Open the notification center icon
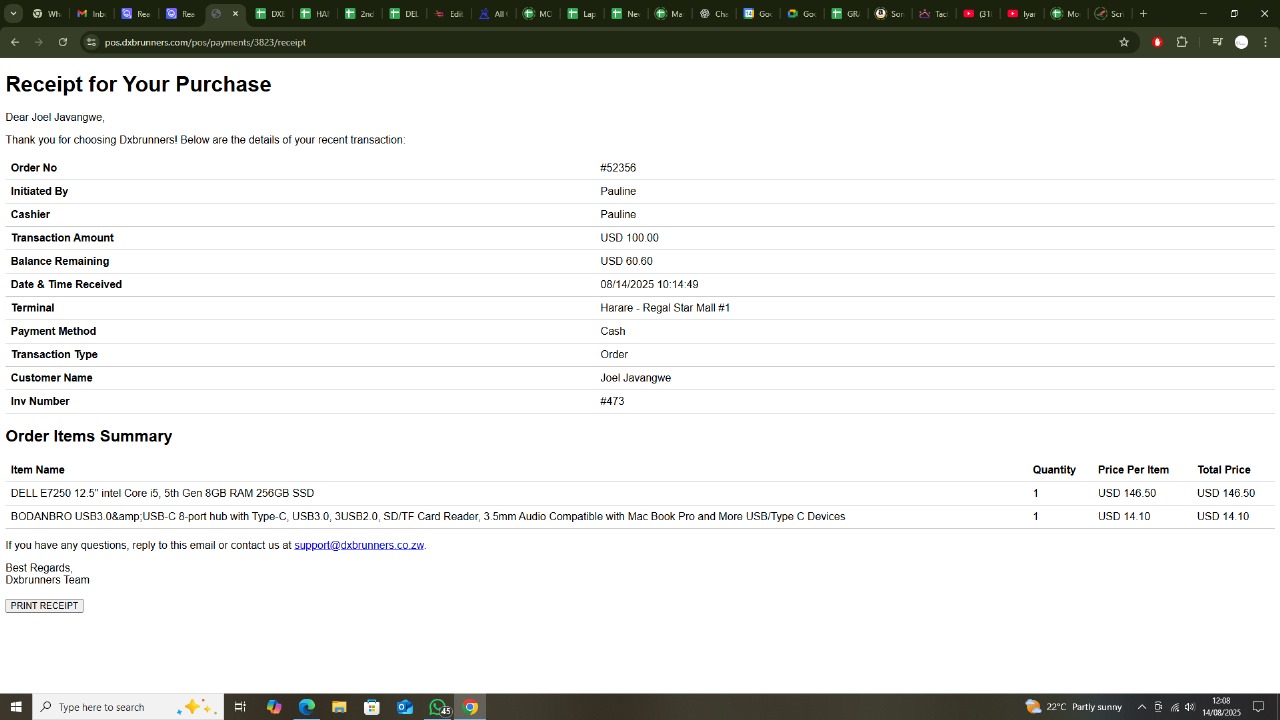Viewport: 1280px width, 720px height. (1259, 707)
